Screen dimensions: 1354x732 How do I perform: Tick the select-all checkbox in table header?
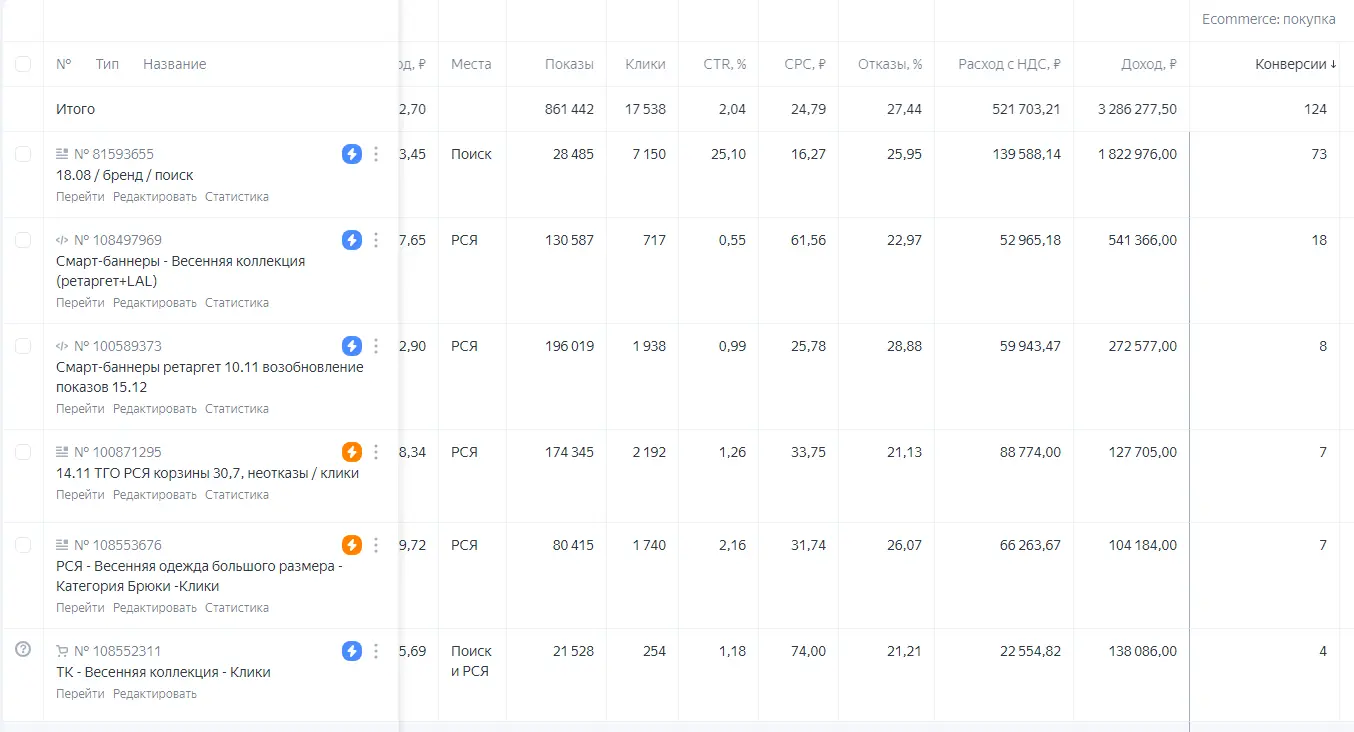click(23, 64)
